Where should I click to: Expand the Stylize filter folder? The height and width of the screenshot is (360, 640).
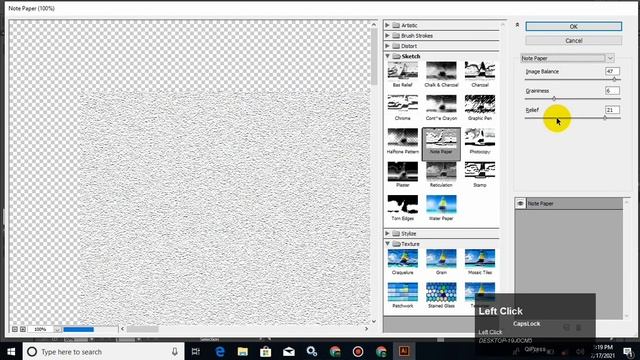click(387, 233)
